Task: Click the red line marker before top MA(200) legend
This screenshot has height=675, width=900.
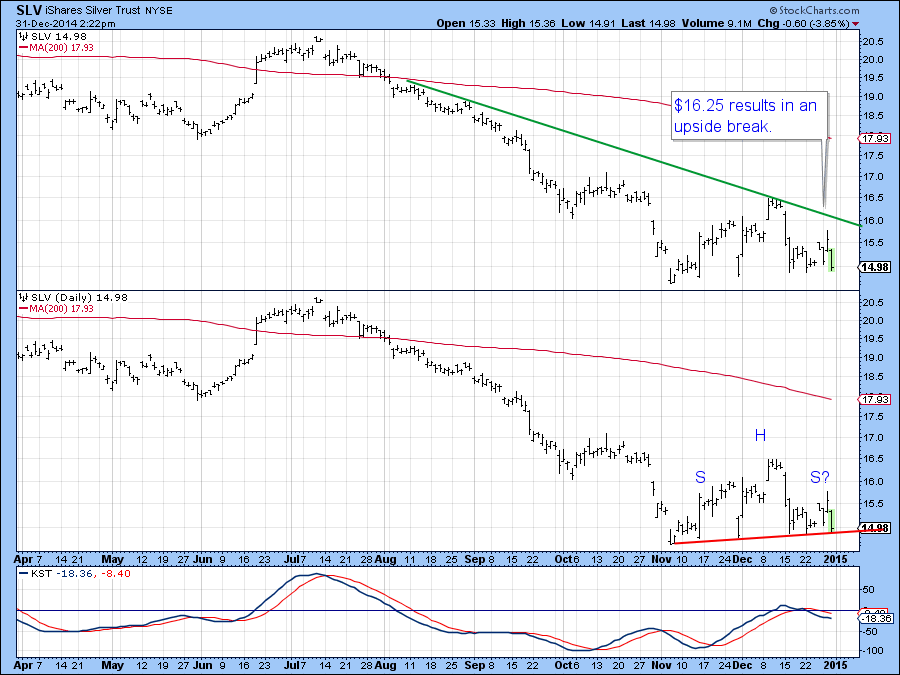Action: click(24, 48)
